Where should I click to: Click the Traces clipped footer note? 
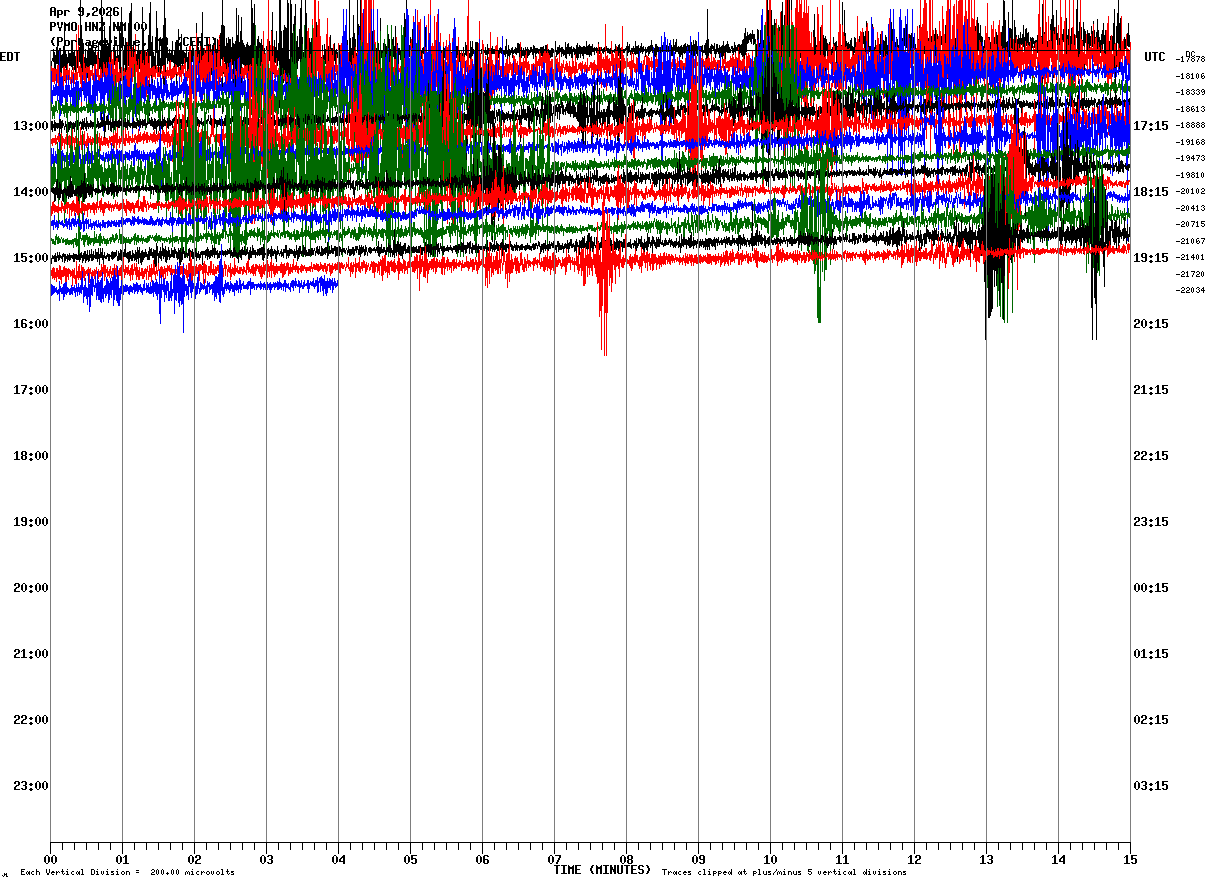pos(784,873)
